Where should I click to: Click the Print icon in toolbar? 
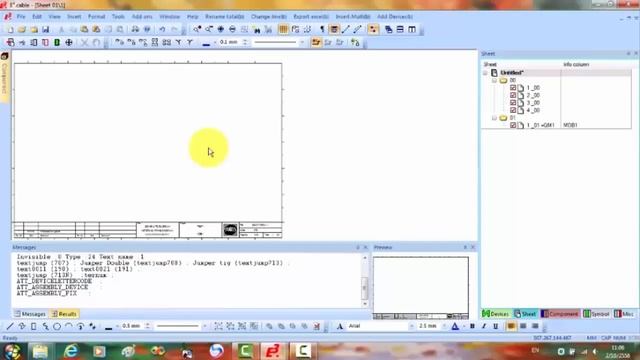click(135, 29)
